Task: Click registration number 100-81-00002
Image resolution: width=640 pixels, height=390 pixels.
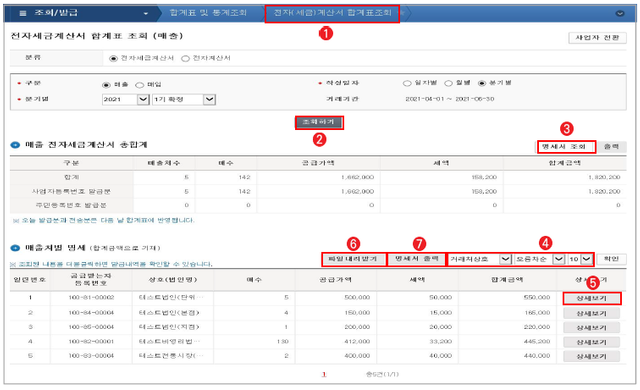Action: [x=91, y=297]
